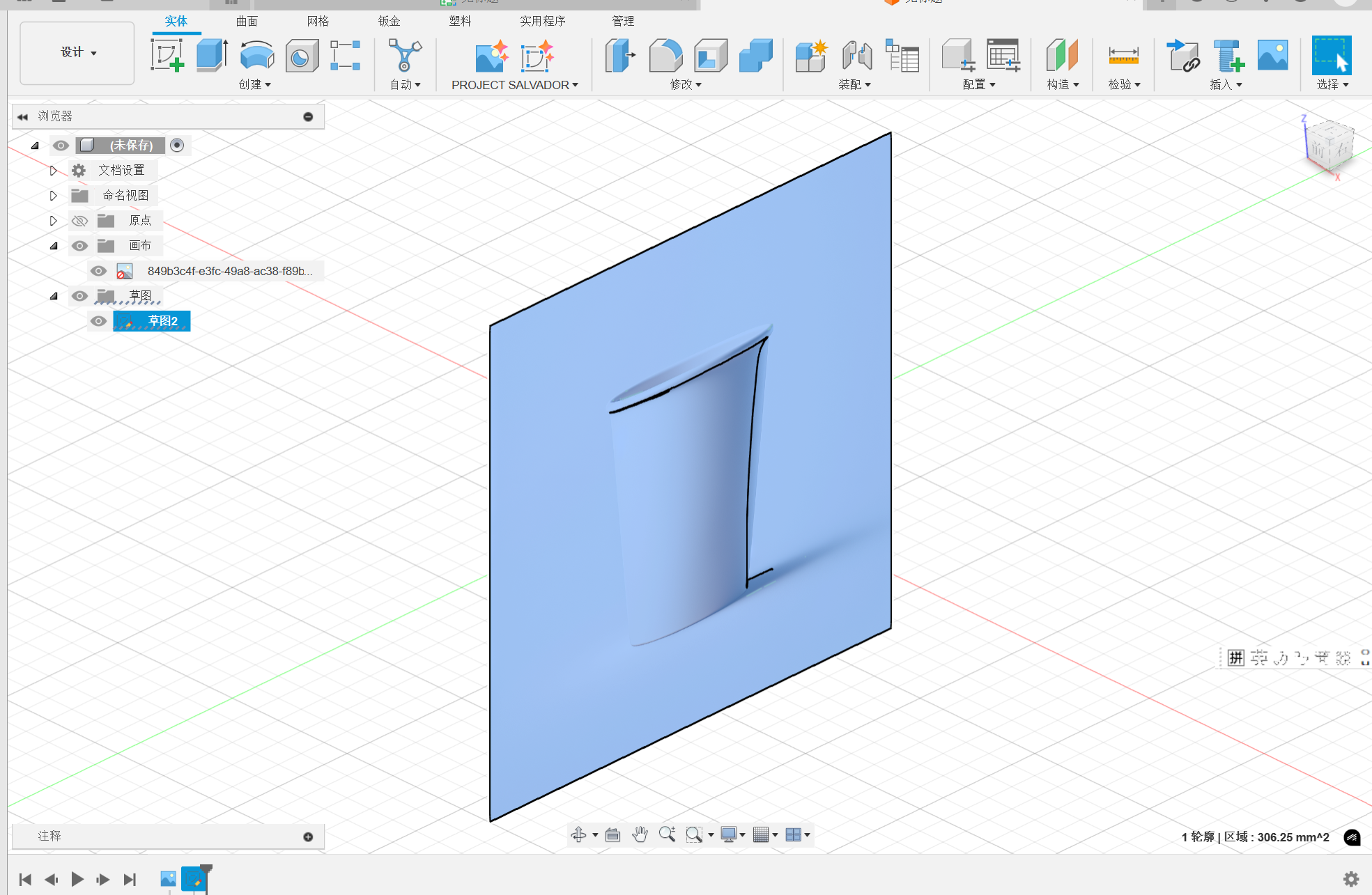
Task: Click the Select tool icon
Action: pos(1332,55)
